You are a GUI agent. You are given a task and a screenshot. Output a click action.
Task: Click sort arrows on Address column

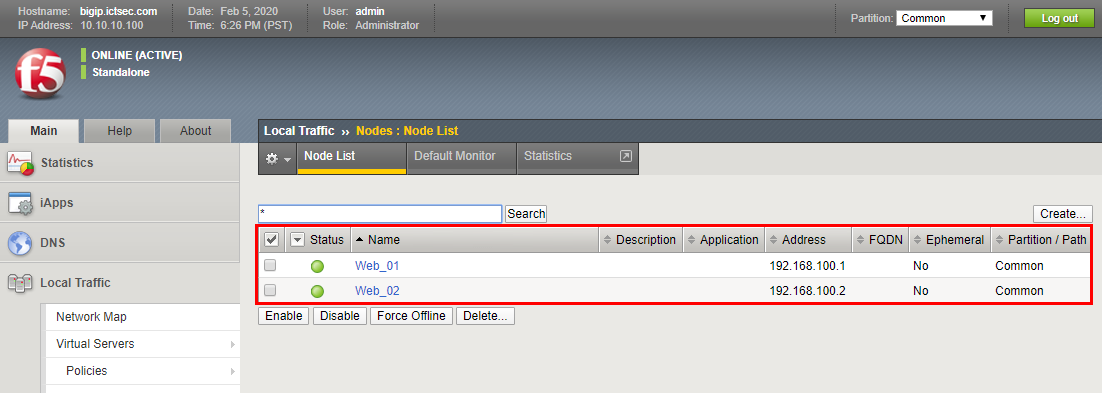pos(774,240)
